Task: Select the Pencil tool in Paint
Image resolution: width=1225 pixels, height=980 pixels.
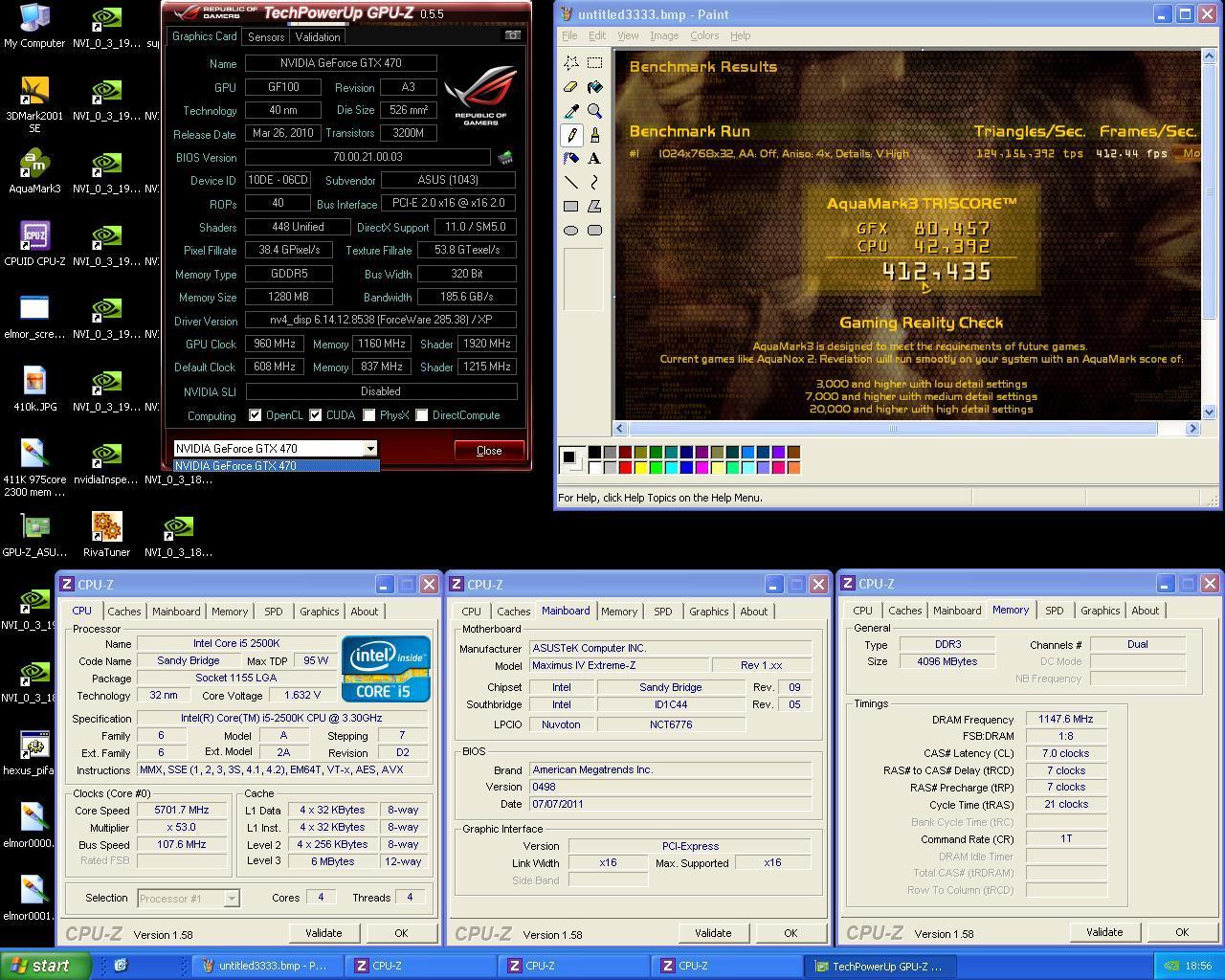Action: [571, 135]
